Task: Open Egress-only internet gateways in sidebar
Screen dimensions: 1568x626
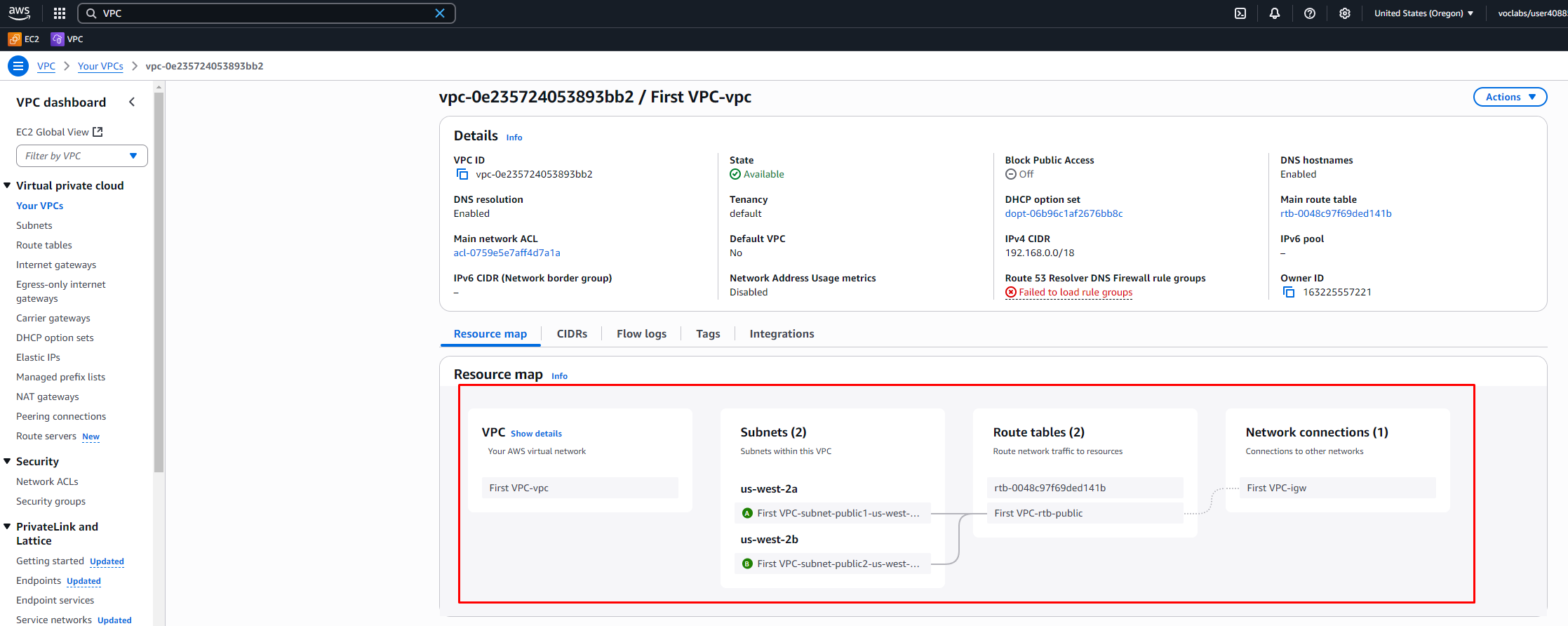Action: click(x=61, y=291)
